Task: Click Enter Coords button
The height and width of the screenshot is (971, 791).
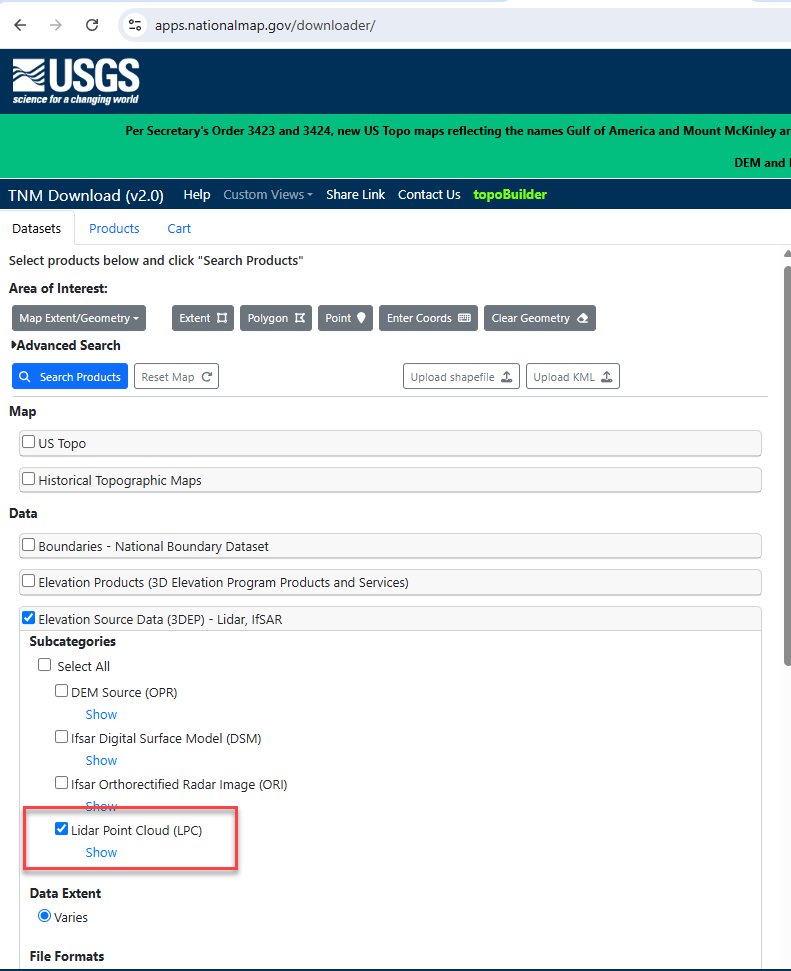Action: [x=428, y=318]
